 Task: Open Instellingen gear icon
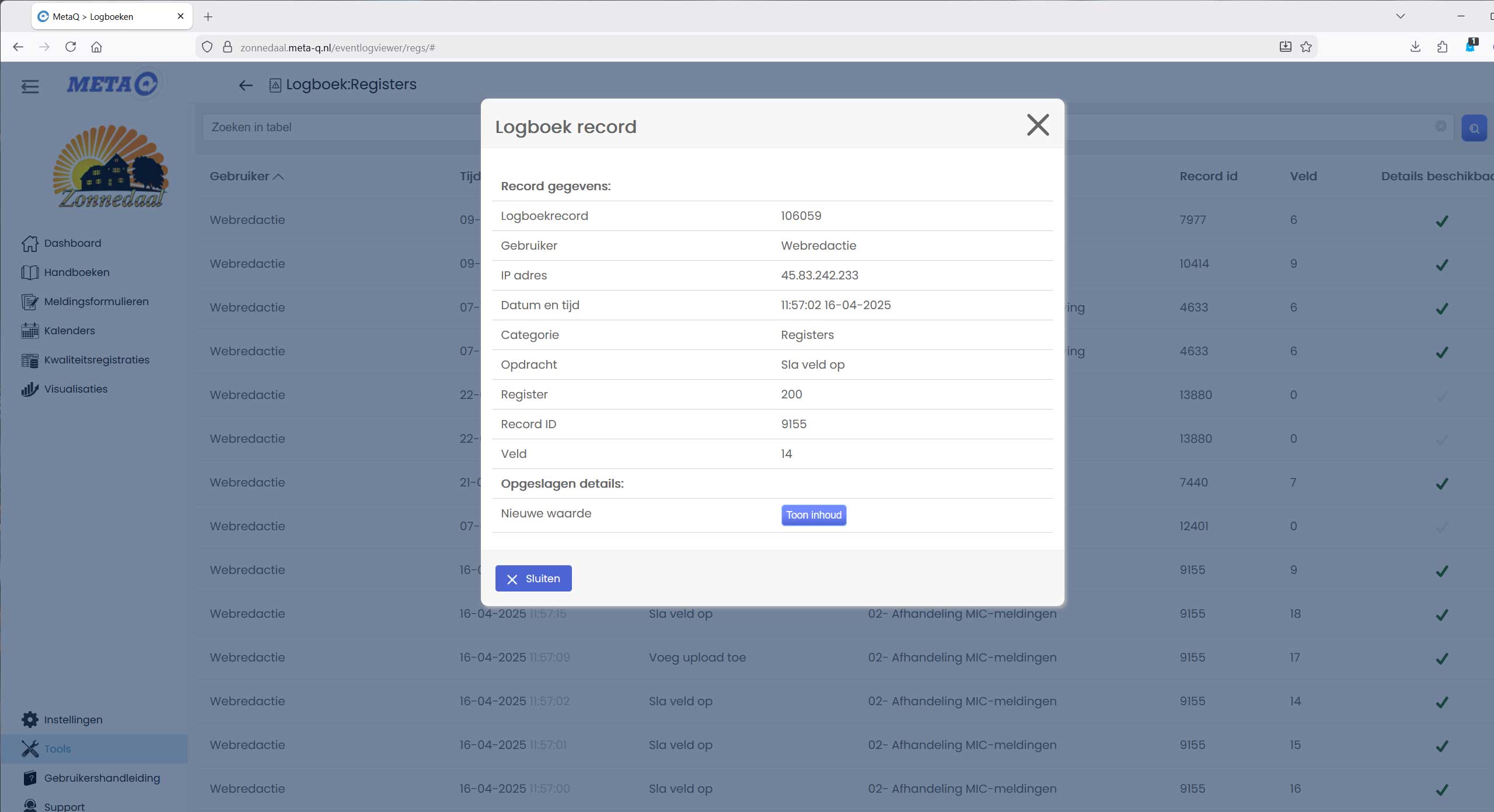[x=30, y=719]
